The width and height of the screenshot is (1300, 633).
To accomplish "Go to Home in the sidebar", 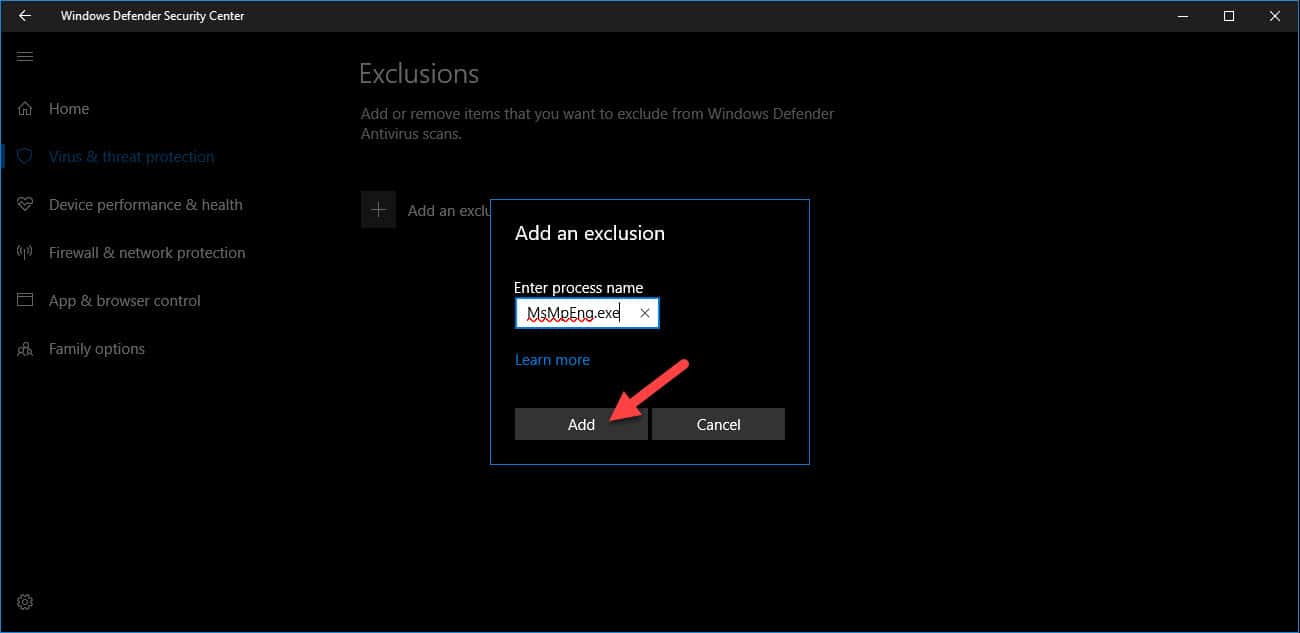I will pos(69,109).
